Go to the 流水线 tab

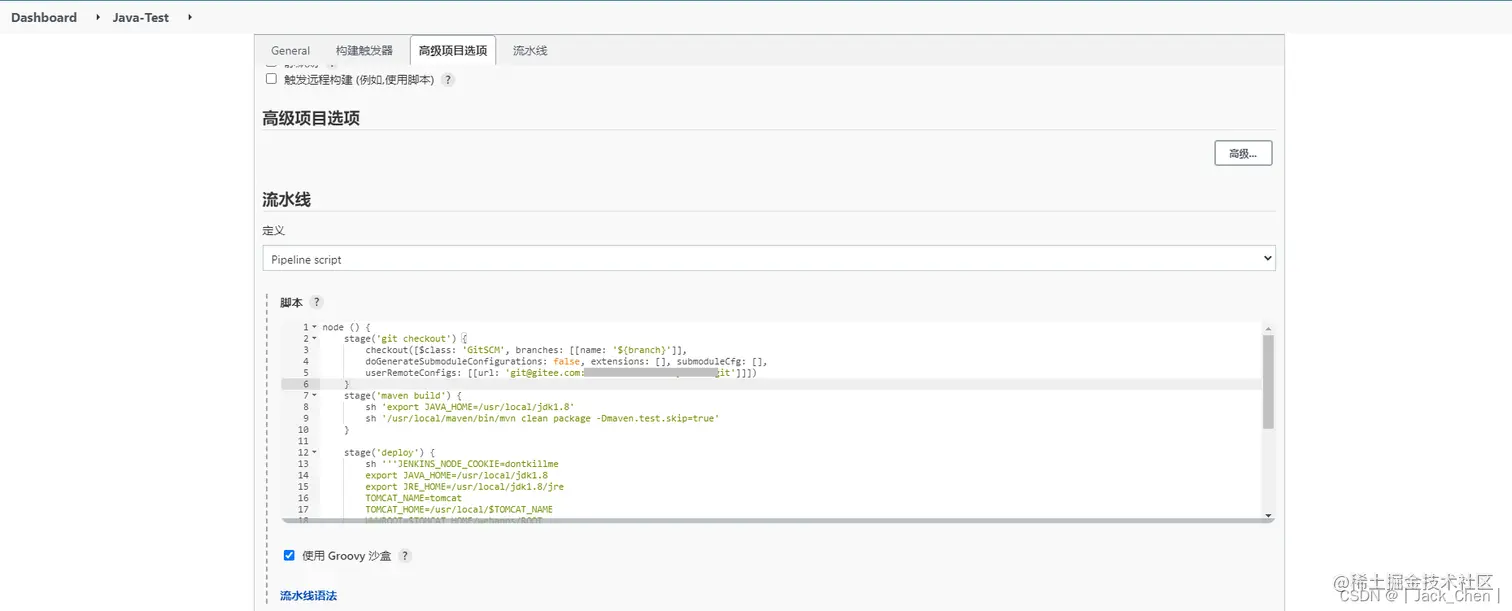(x=529, y=50)
